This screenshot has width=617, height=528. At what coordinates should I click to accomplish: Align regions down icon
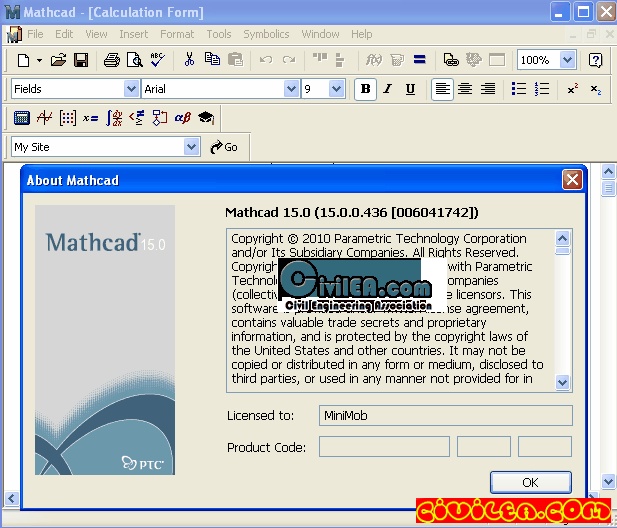coord(340,60)
